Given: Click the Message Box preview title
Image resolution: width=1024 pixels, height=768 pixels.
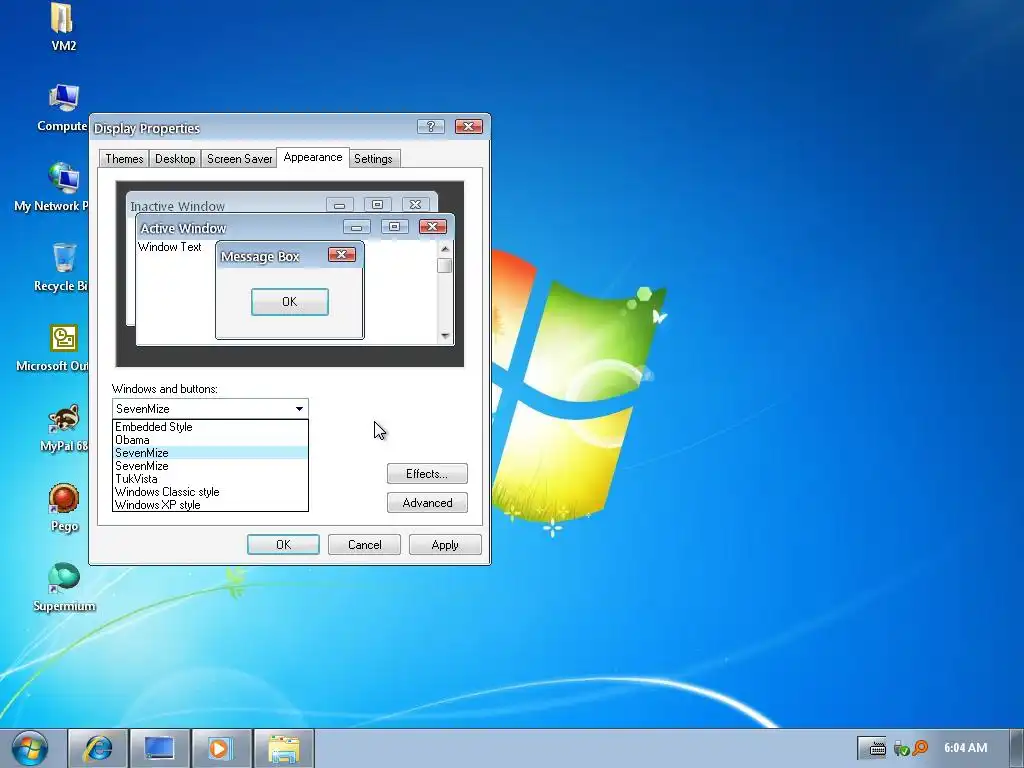Looking at the screenshot, I should [x=260, y=257].
